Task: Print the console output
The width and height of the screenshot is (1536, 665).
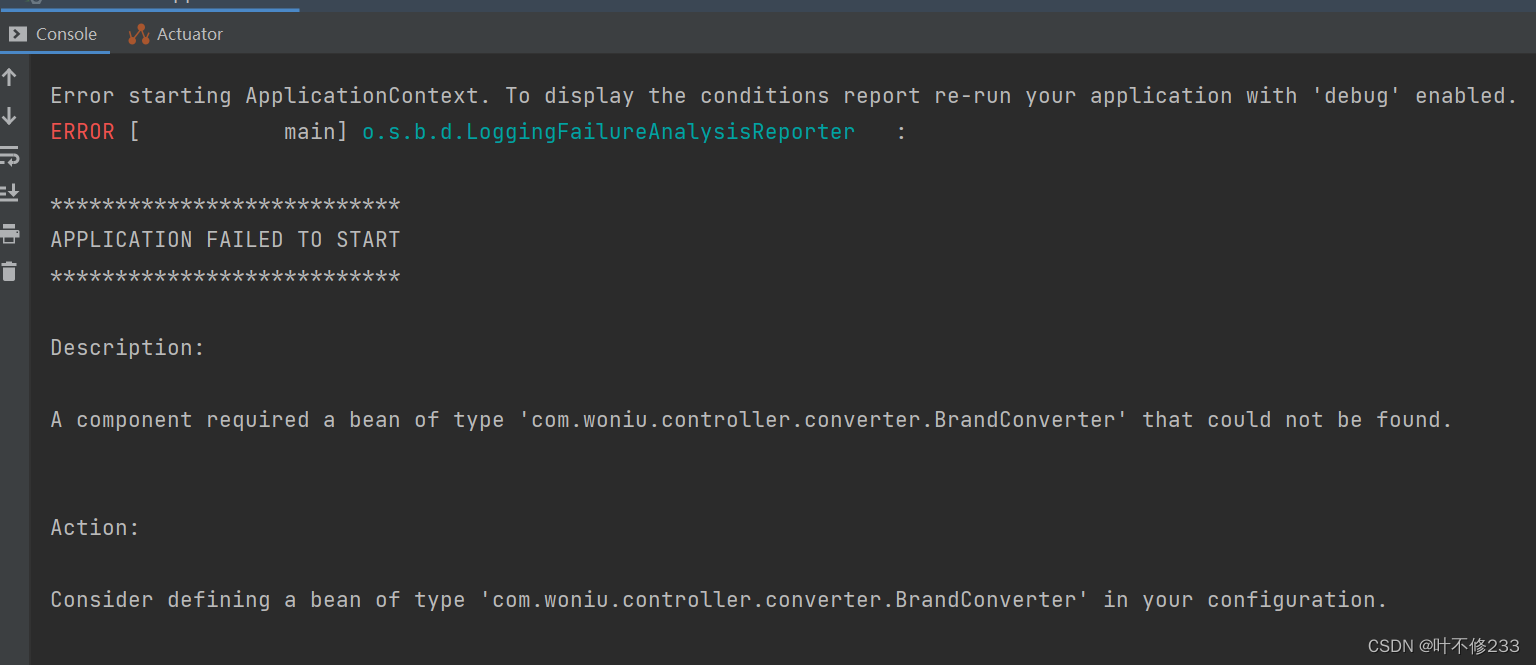Action: [x=10, y=233]
